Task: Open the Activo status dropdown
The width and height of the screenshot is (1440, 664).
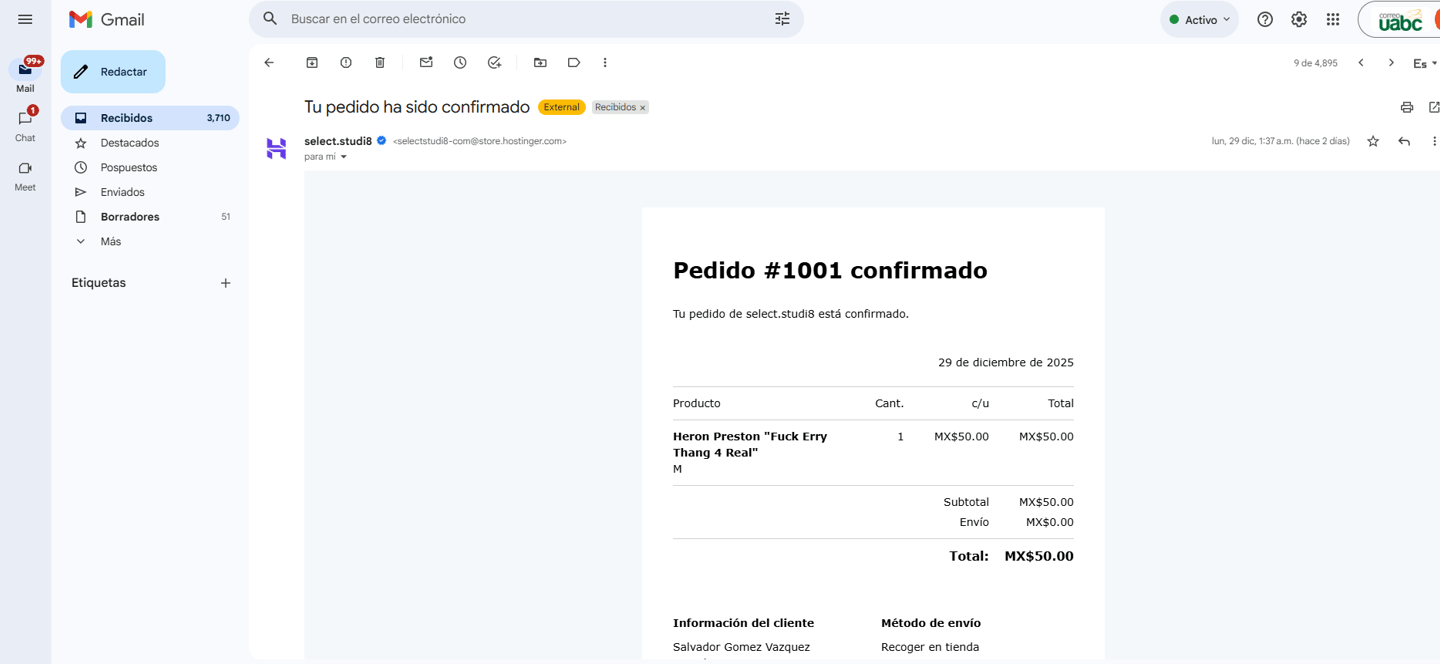Action: [x=1199, y=20]
